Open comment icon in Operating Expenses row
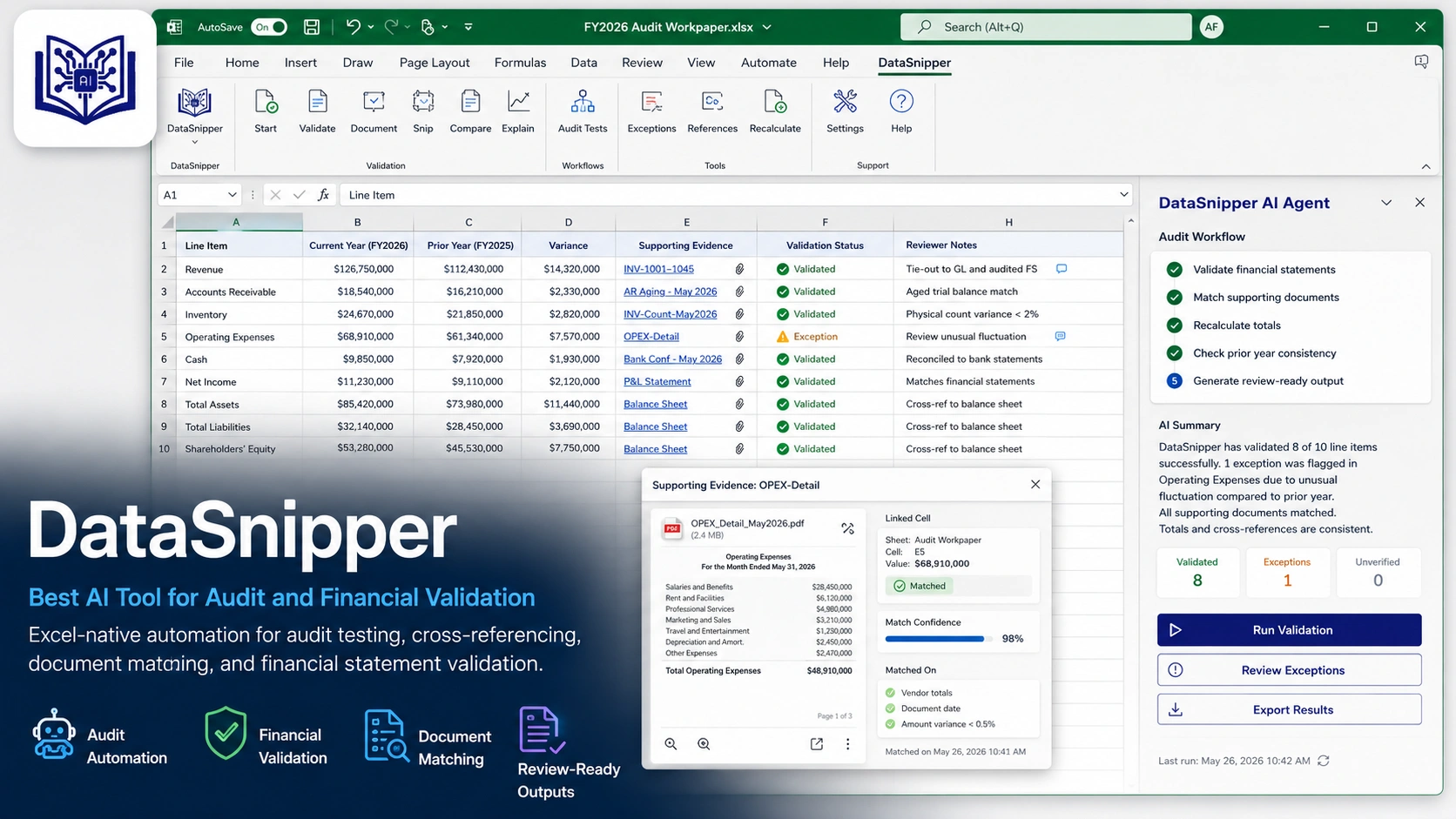The image size is (1456, 819). point(1060,336)
